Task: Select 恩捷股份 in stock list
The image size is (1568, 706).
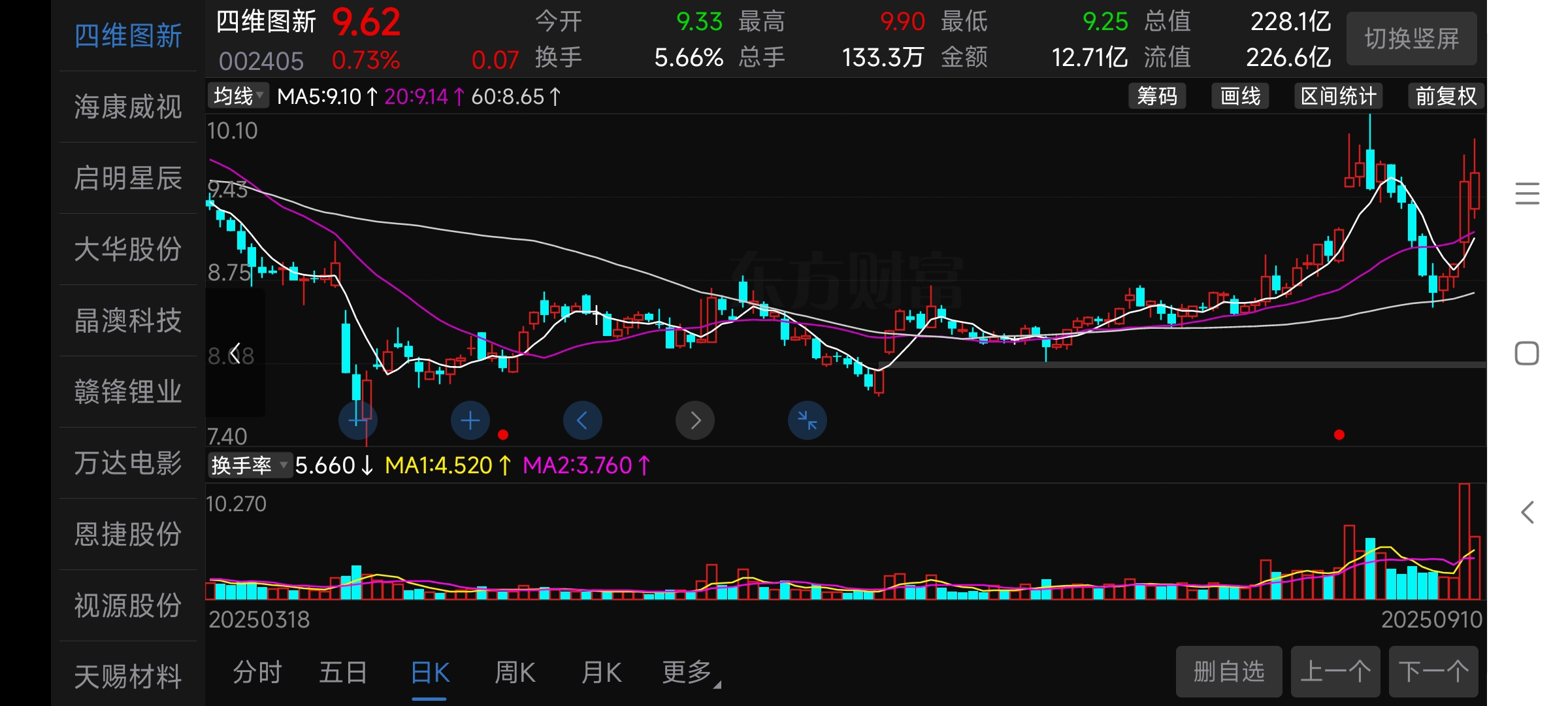Action: point(128,534)
